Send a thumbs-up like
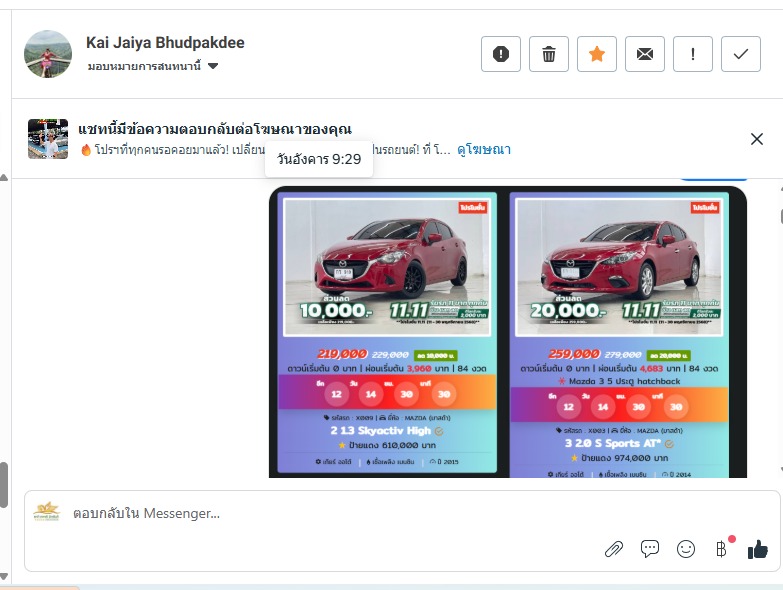 pyautogui.click(x=758, y=550)
